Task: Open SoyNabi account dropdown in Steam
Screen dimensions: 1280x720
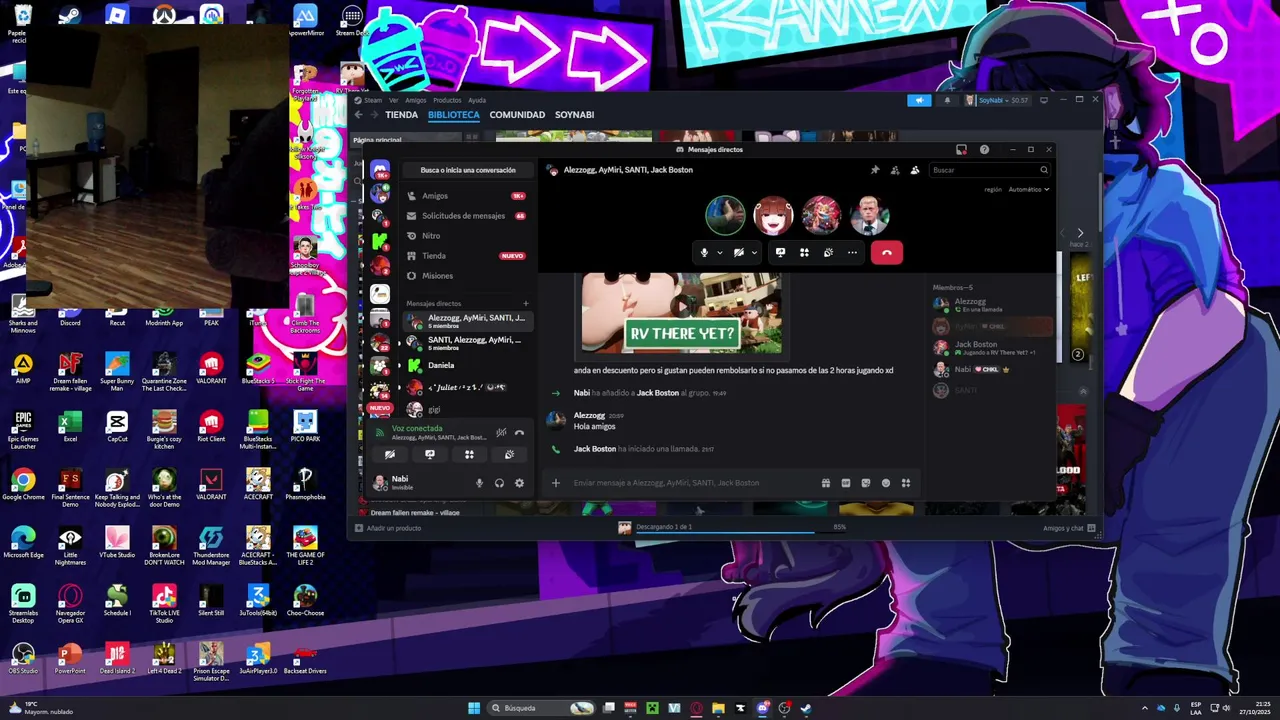Action: [x=997, y=100]
